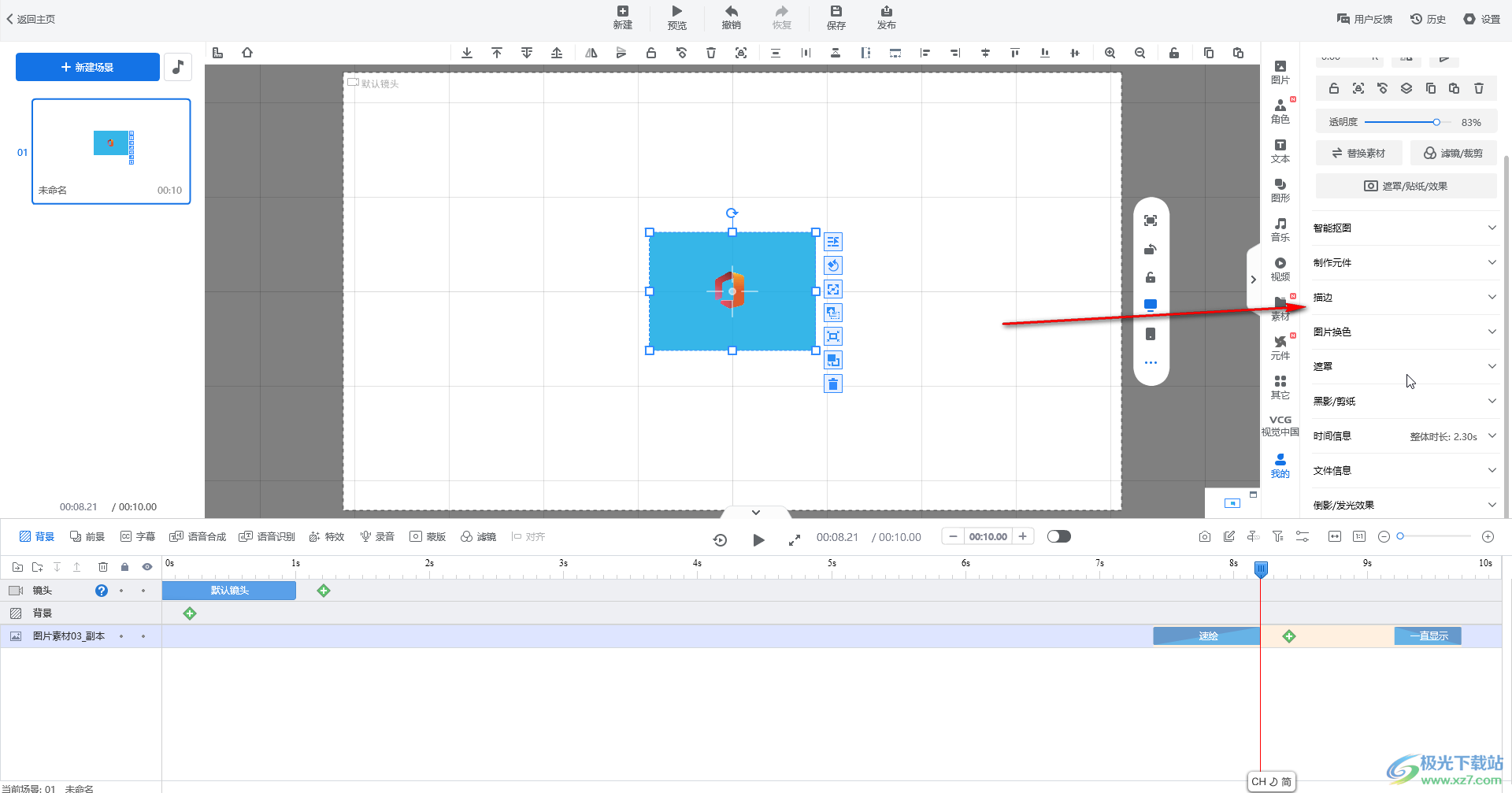This screenshot has height=793, width=1512.
Task: Select desktop display icon in floating toolbar
Action: pyautogui.click(x=1151, y=305)
